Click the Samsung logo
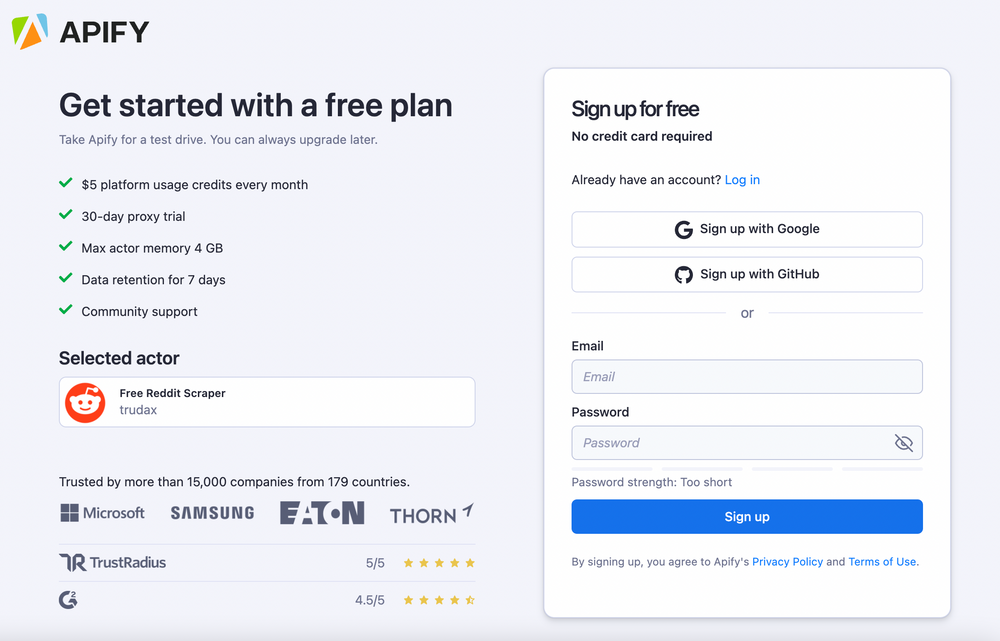This screenshot has width=1000, height=641. point(212,513)
